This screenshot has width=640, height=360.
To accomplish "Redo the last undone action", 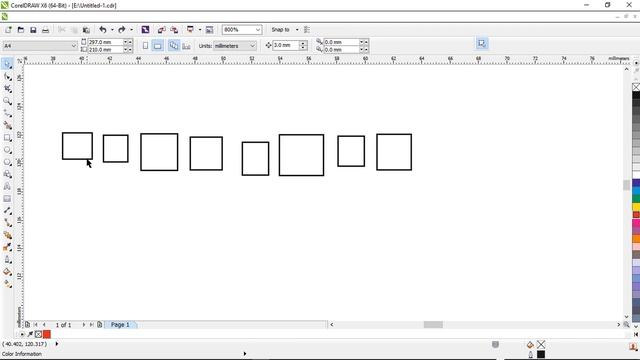I will click(122, 30).
